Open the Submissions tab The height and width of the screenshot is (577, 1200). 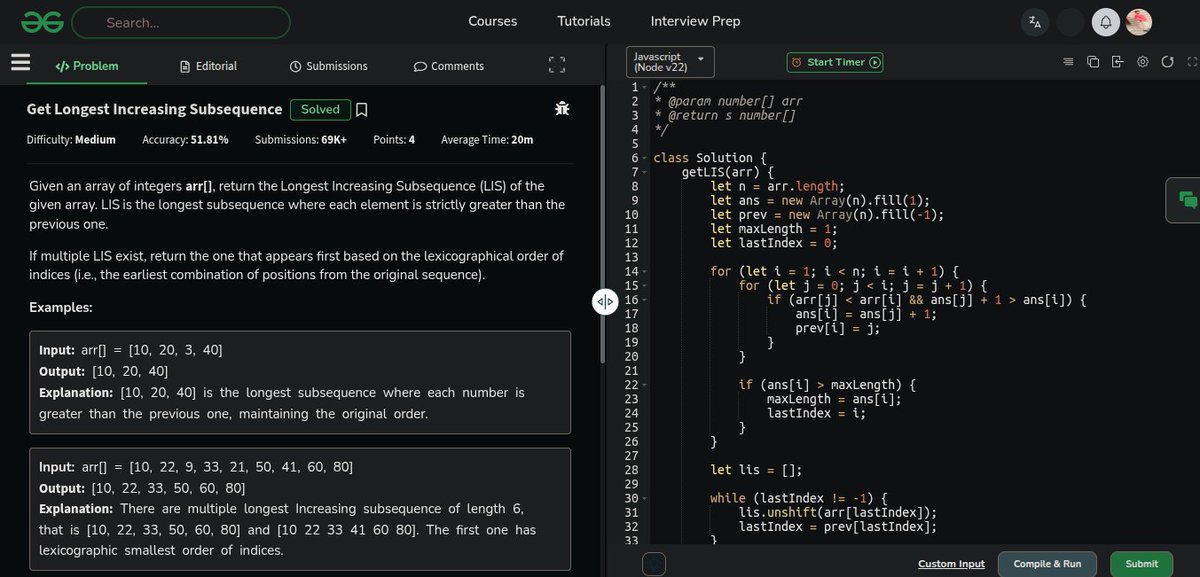pyautogui.click(x=328, y=66)
